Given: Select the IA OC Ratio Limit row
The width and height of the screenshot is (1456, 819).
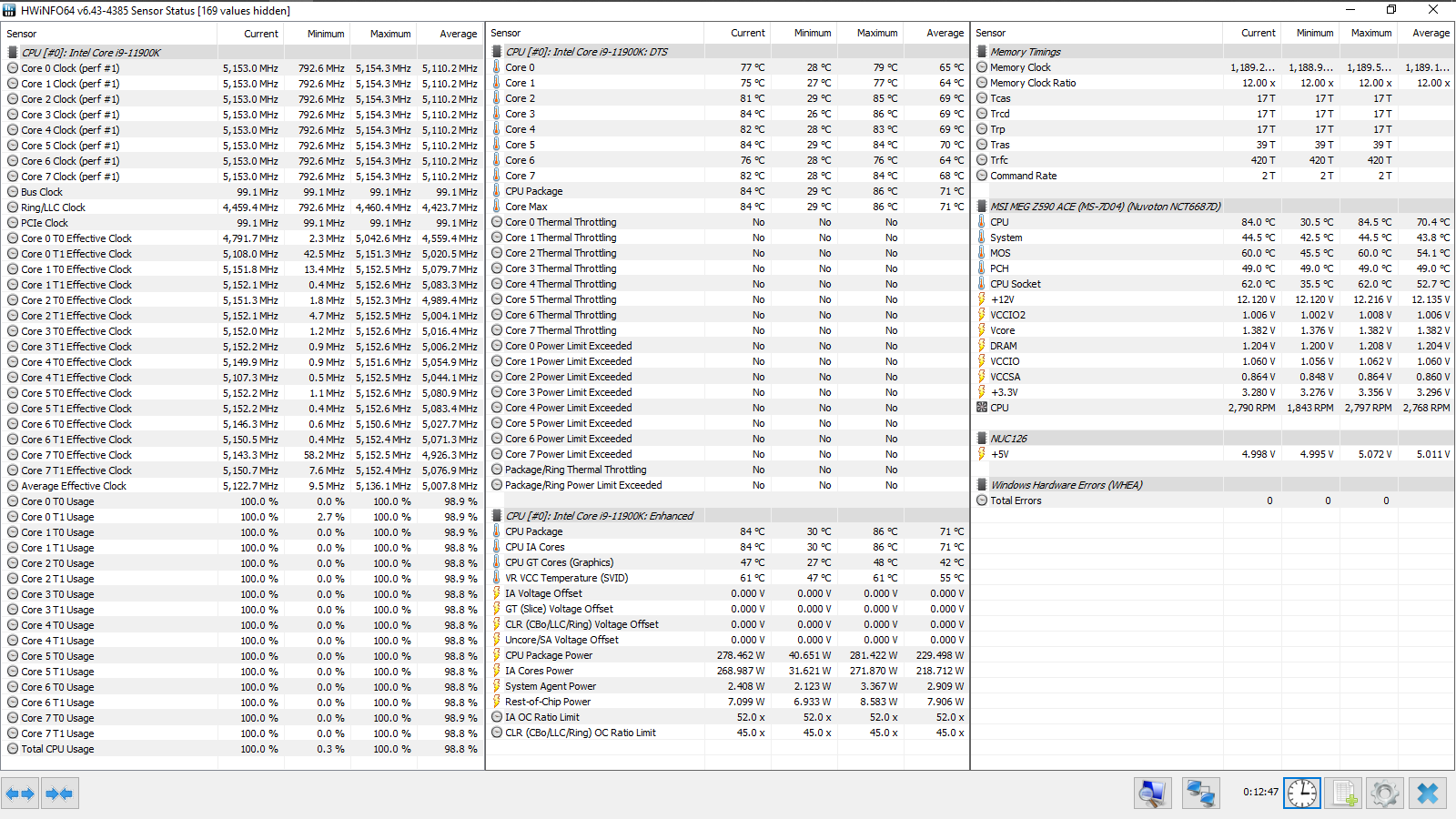Looking at the screenshot, I should 728,717.
